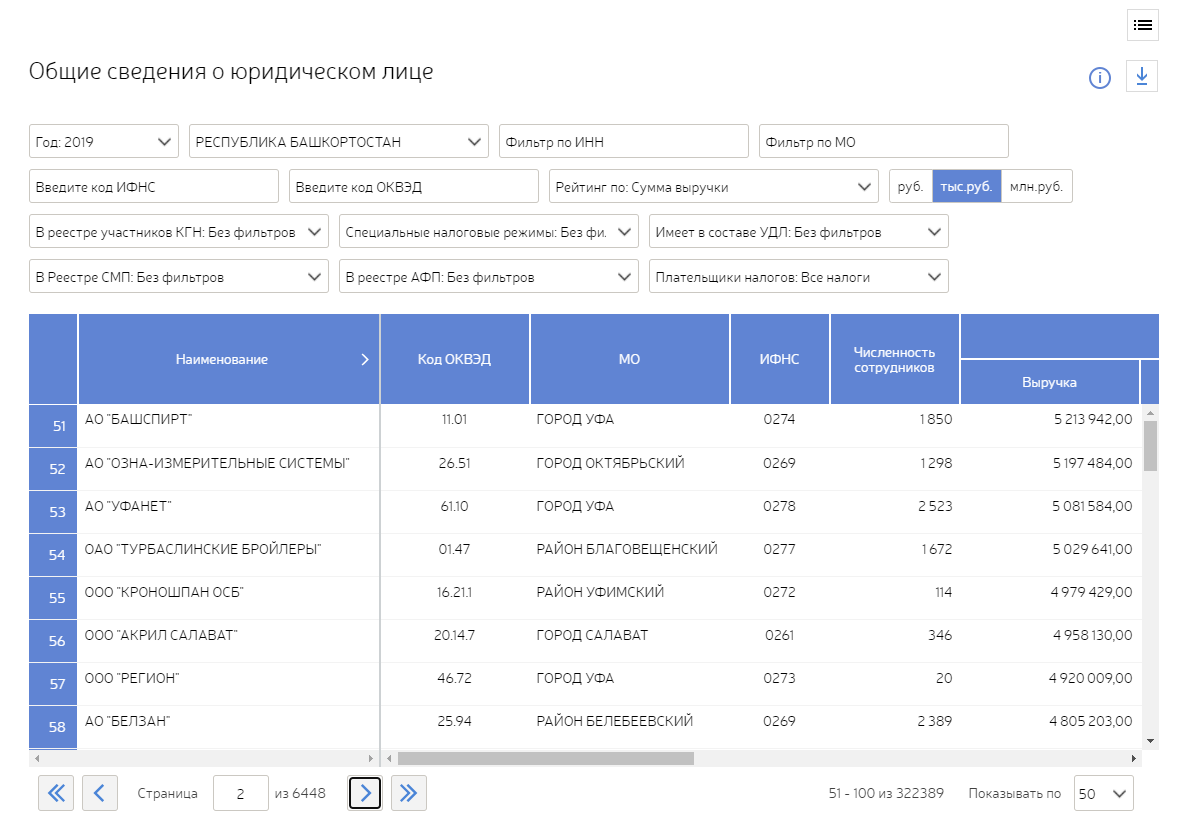Open the Год: 2019 dropdown
This screenshot has width=1185, height=827.
tap(104, 142)
